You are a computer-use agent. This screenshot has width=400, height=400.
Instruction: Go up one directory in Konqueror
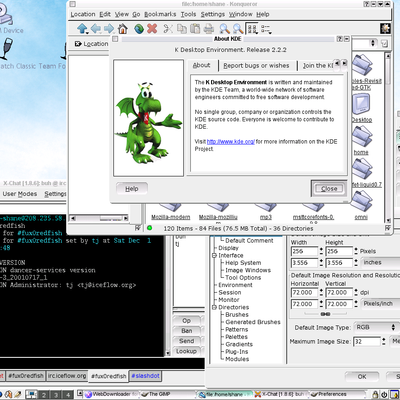[x=82, y=29]
